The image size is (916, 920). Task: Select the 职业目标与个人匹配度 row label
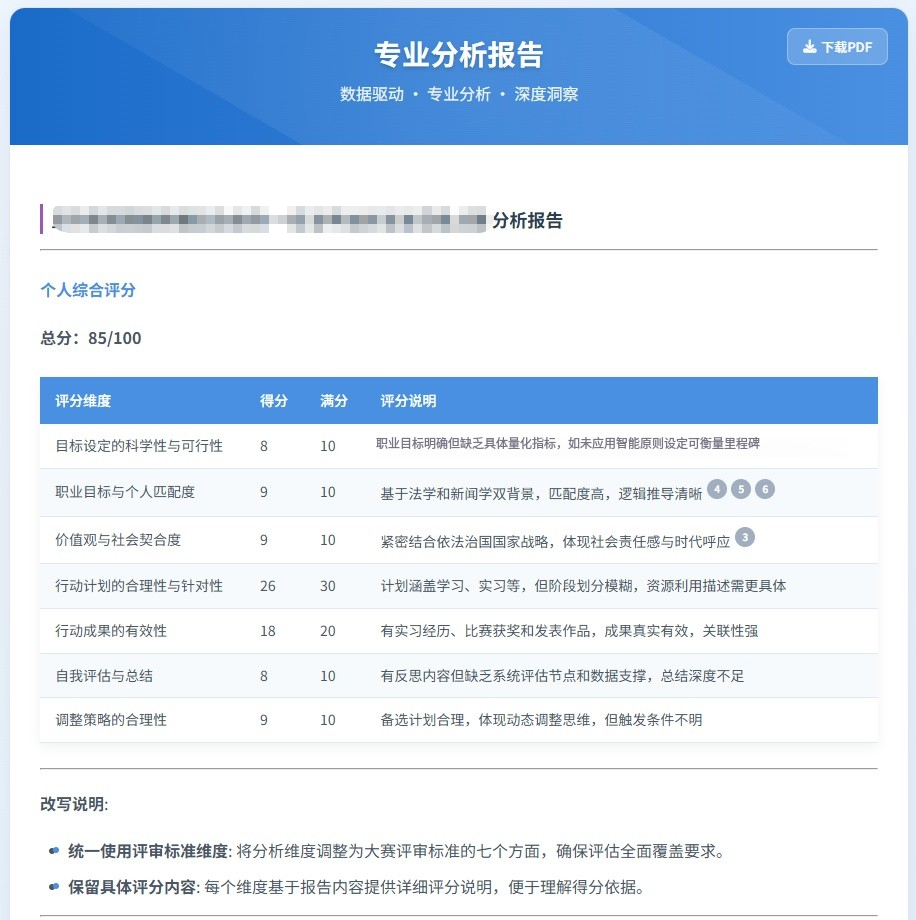point(125,492)
